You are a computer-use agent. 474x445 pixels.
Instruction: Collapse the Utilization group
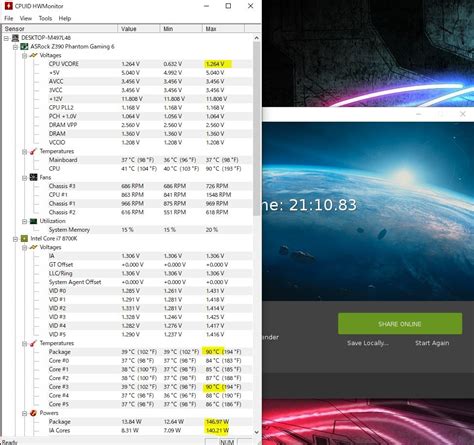pos(24,221)
